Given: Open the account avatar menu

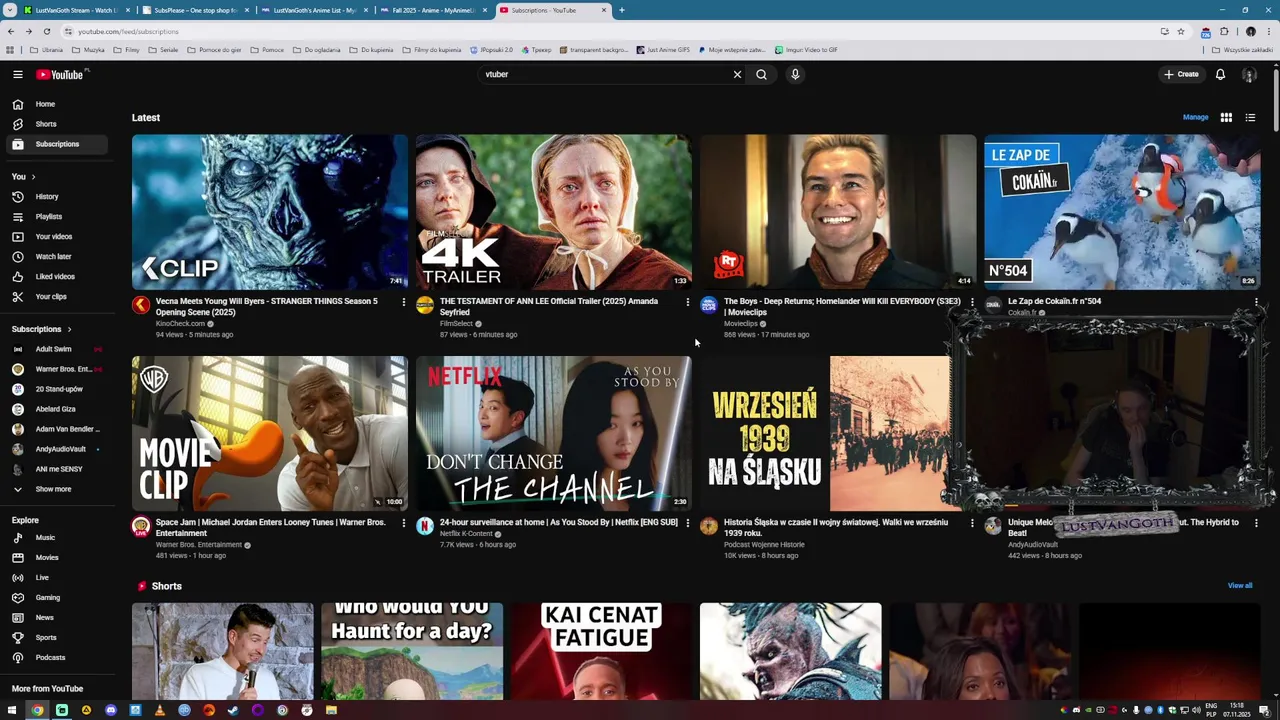Looking at the screenshot, I should (x=1249, y=74).
